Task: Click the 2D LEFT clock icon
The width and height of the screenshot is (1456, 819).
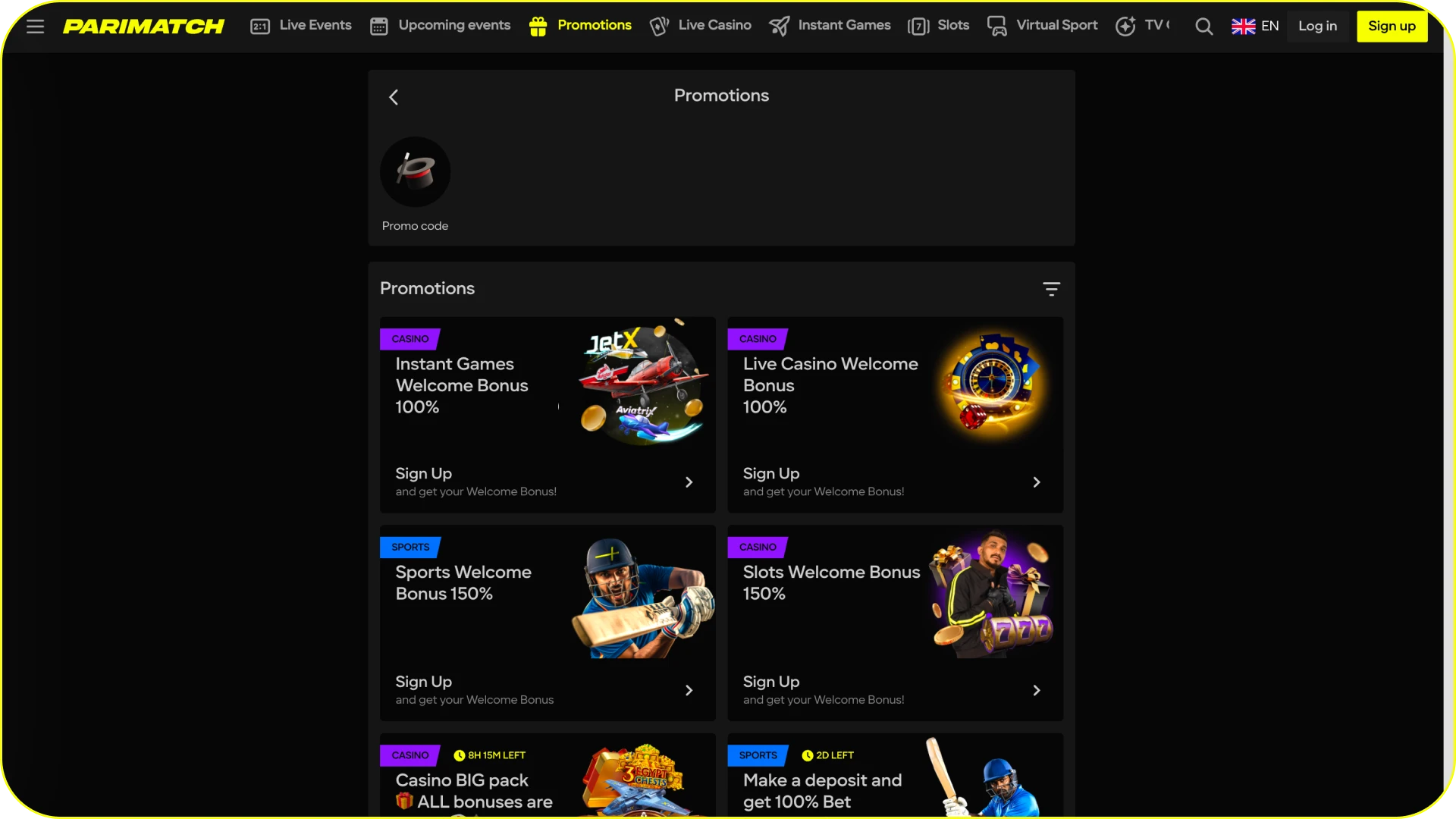Action: (807, 755)
